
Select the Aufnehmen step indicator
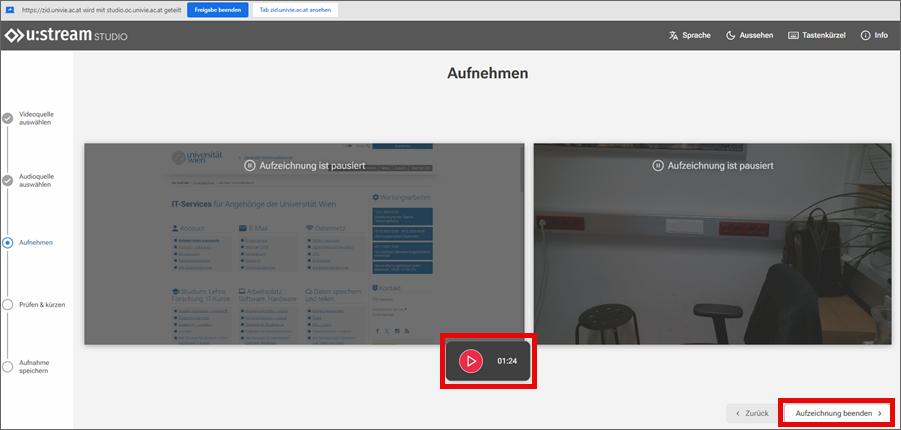(8, 242)
